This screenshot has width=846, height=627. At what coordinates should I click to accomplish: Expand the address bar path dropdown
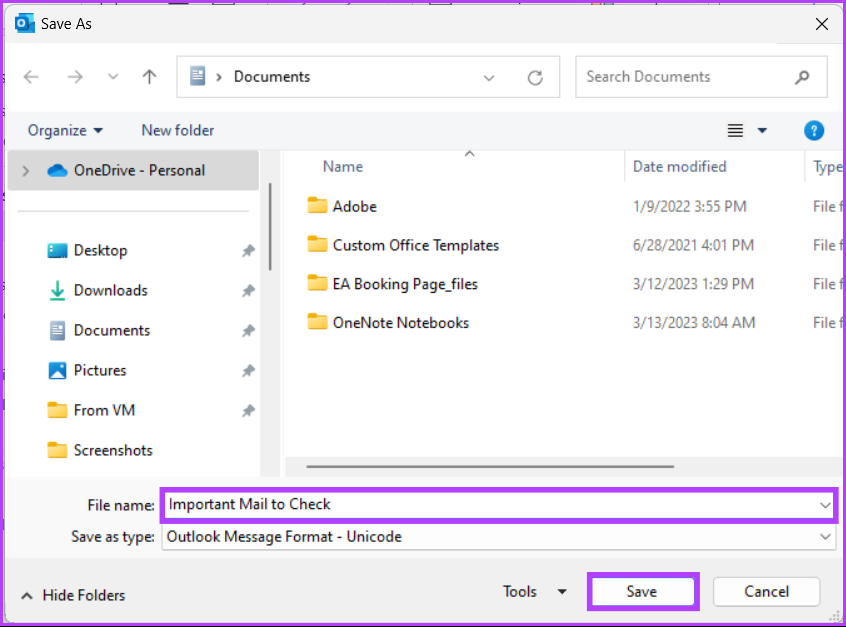[489, 78]
